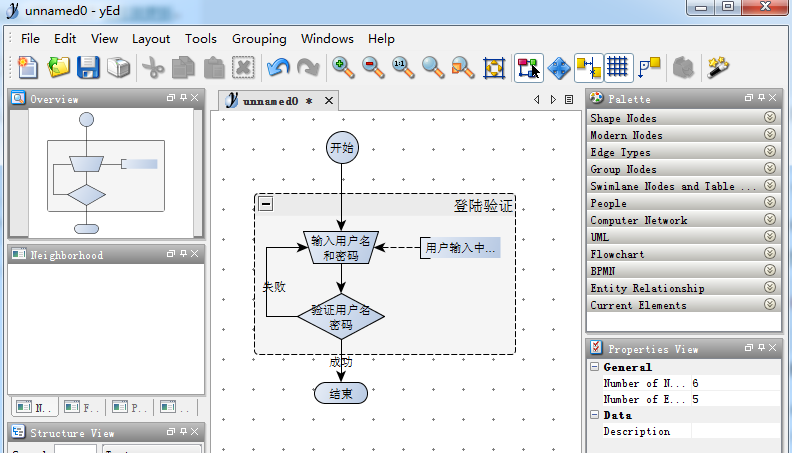Toggle the edit mode toolbar button
This screenshot has width=792, height=453.
click(x=529, y=68)
